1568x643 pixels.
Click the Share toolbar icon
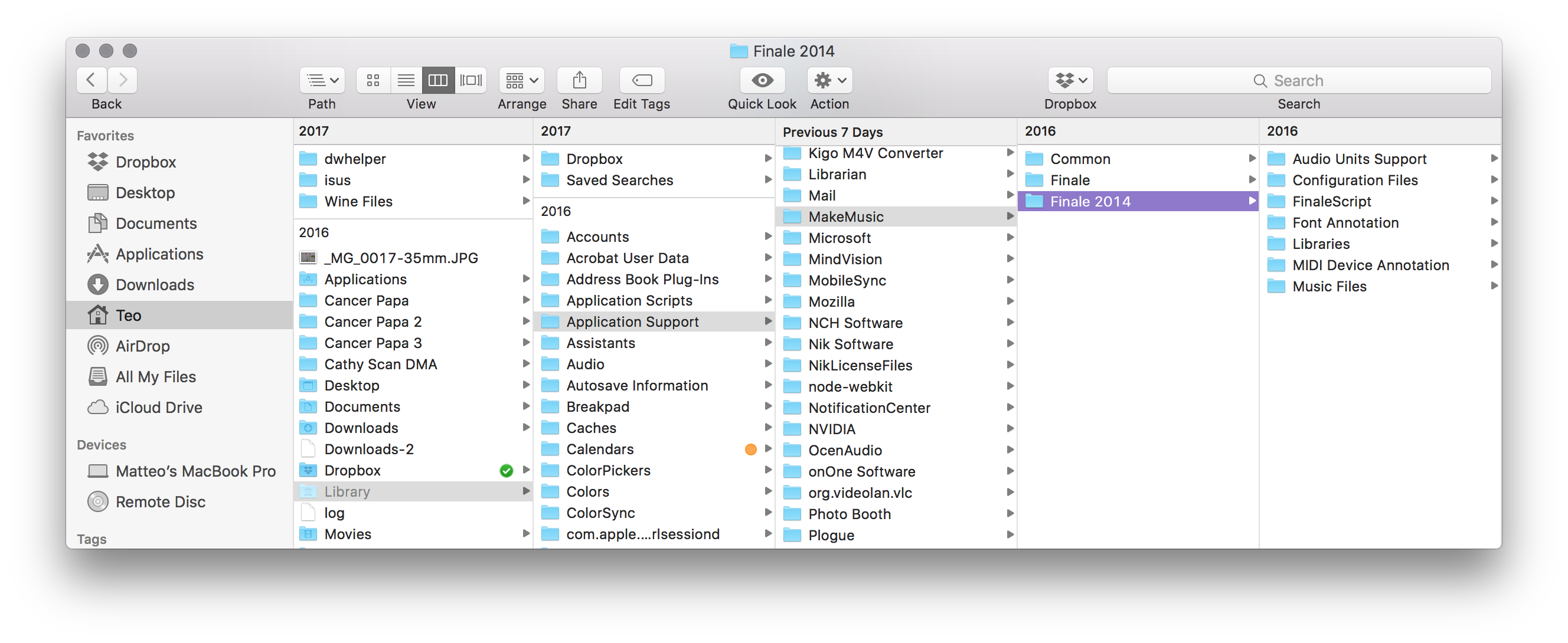579,80
